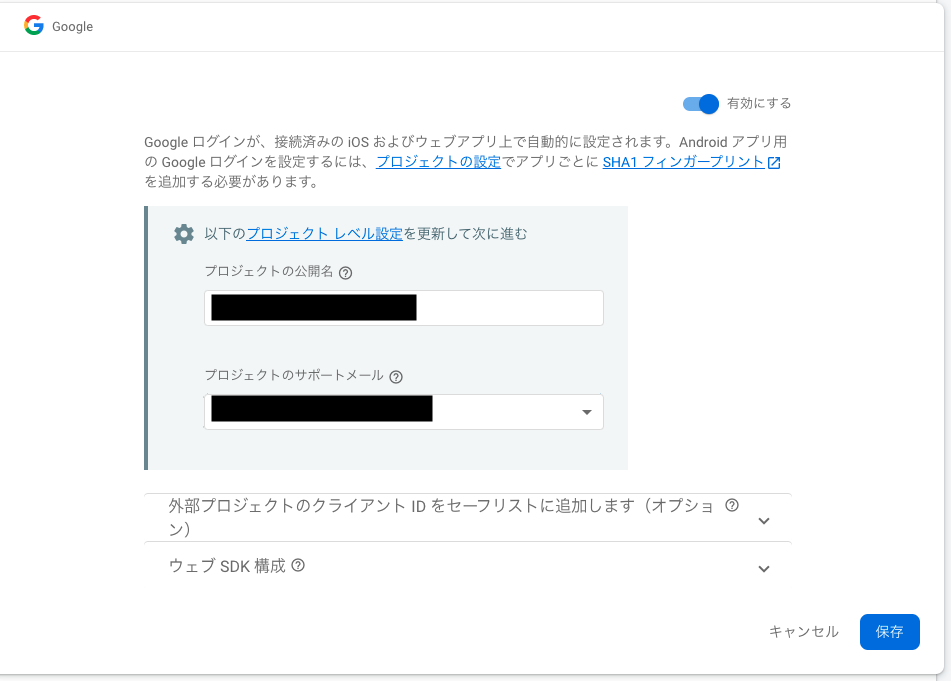The width and height of the screenshot is (951, 681).
Task: Expand chevron for 外部プロジェクトのクライアント ID section
Action: pos(764,520)
